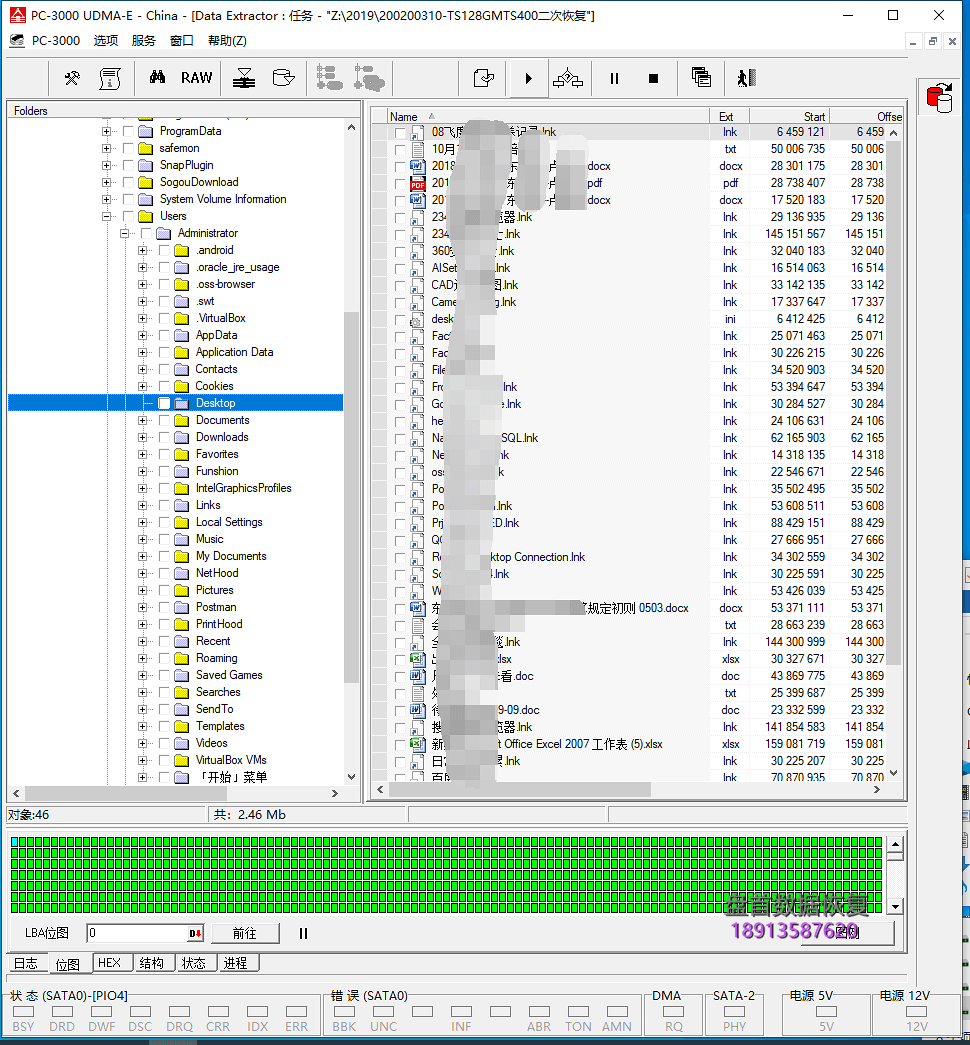Click the export document toolbar icon

(x=483, y=78)
